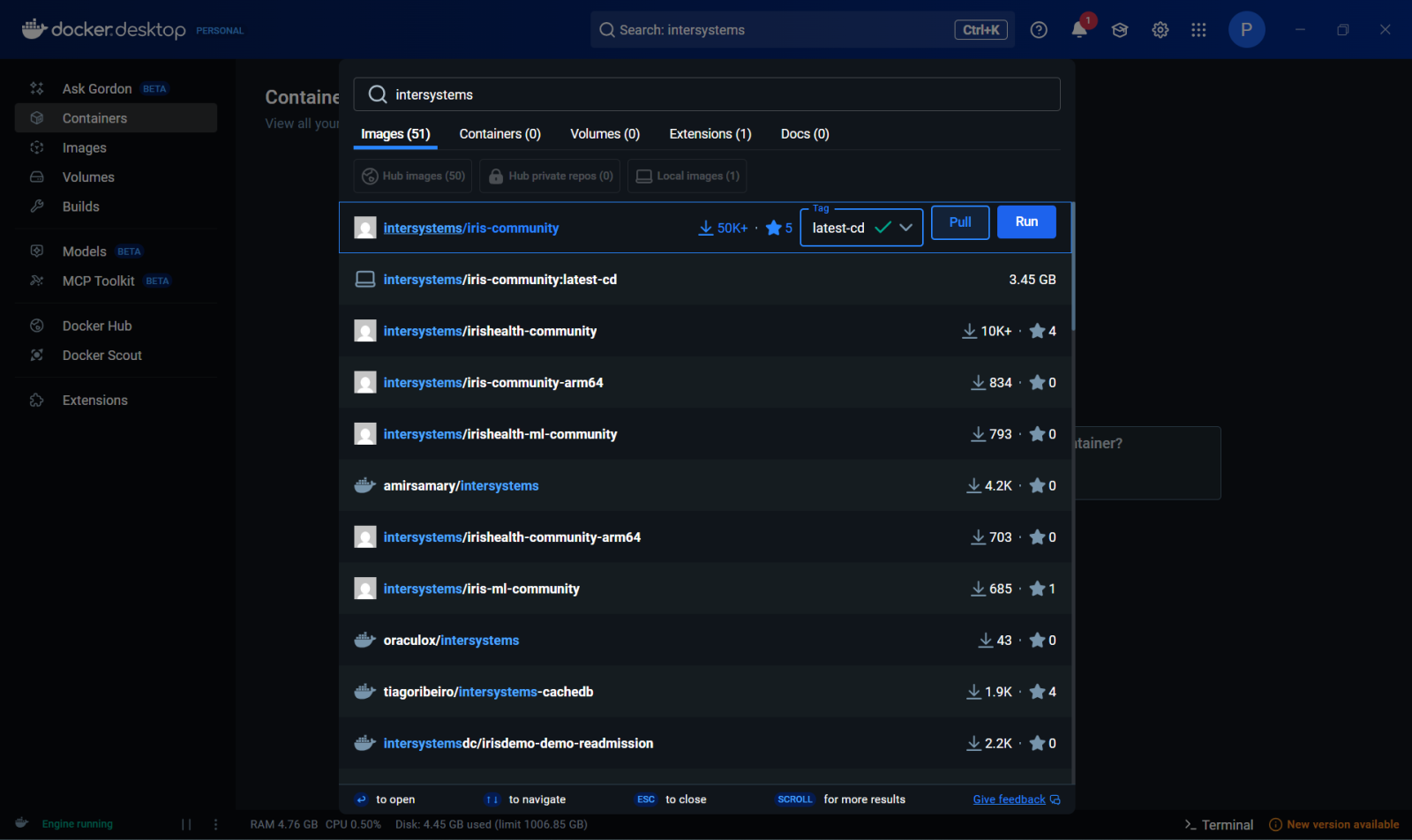Pull the intersystems/iris-community image
The width and height of the screenshot is (1412, 840).
(x=960, y=222)
